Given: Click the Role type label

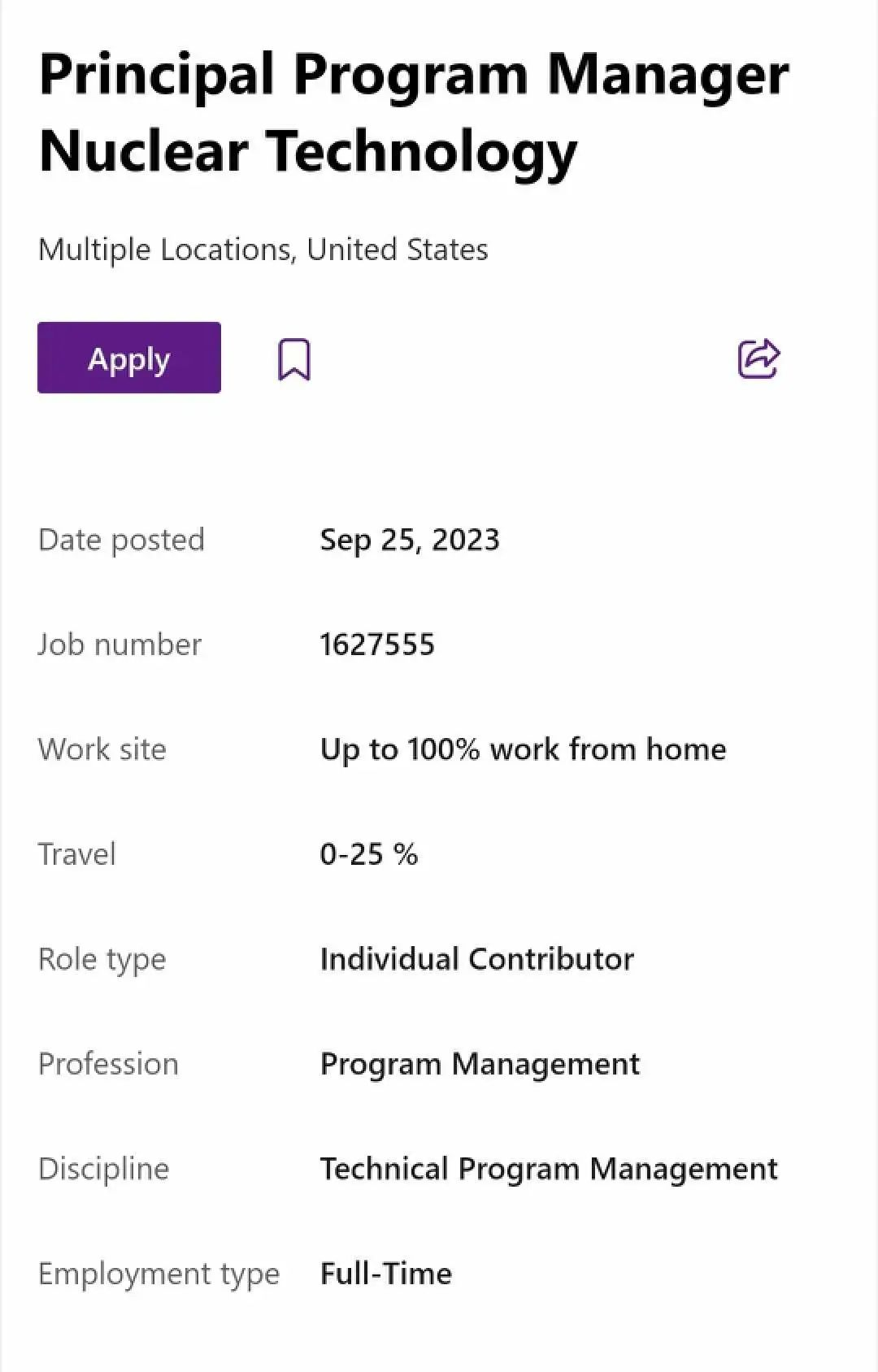Looking at the screenshot, I should 102,959.
